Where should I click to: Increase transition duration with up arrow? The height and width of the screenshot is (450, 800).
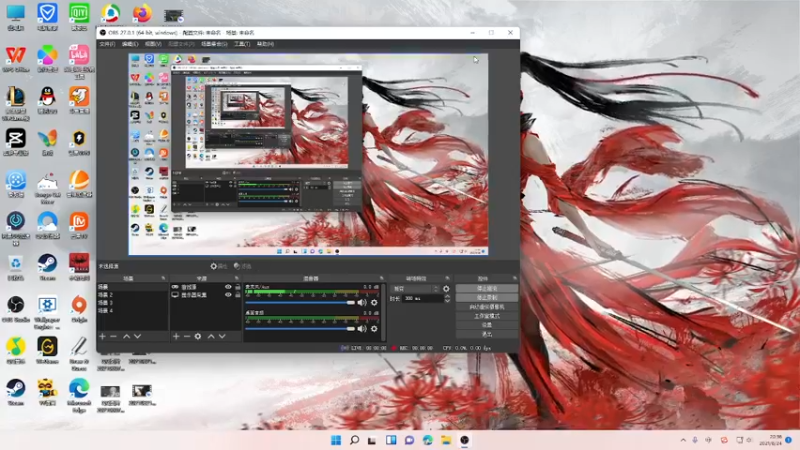(447, 296)
